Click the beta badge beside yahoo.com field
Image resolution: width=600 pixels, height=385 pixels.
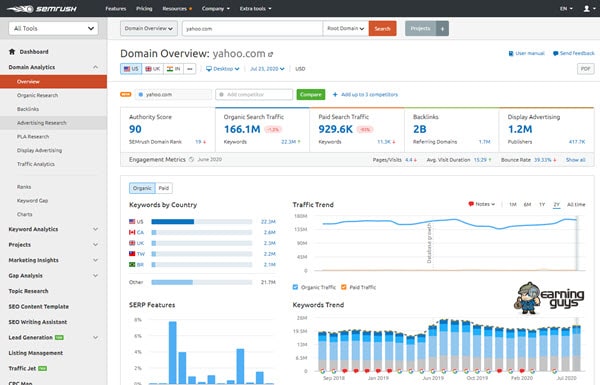(x=126, y=94)
